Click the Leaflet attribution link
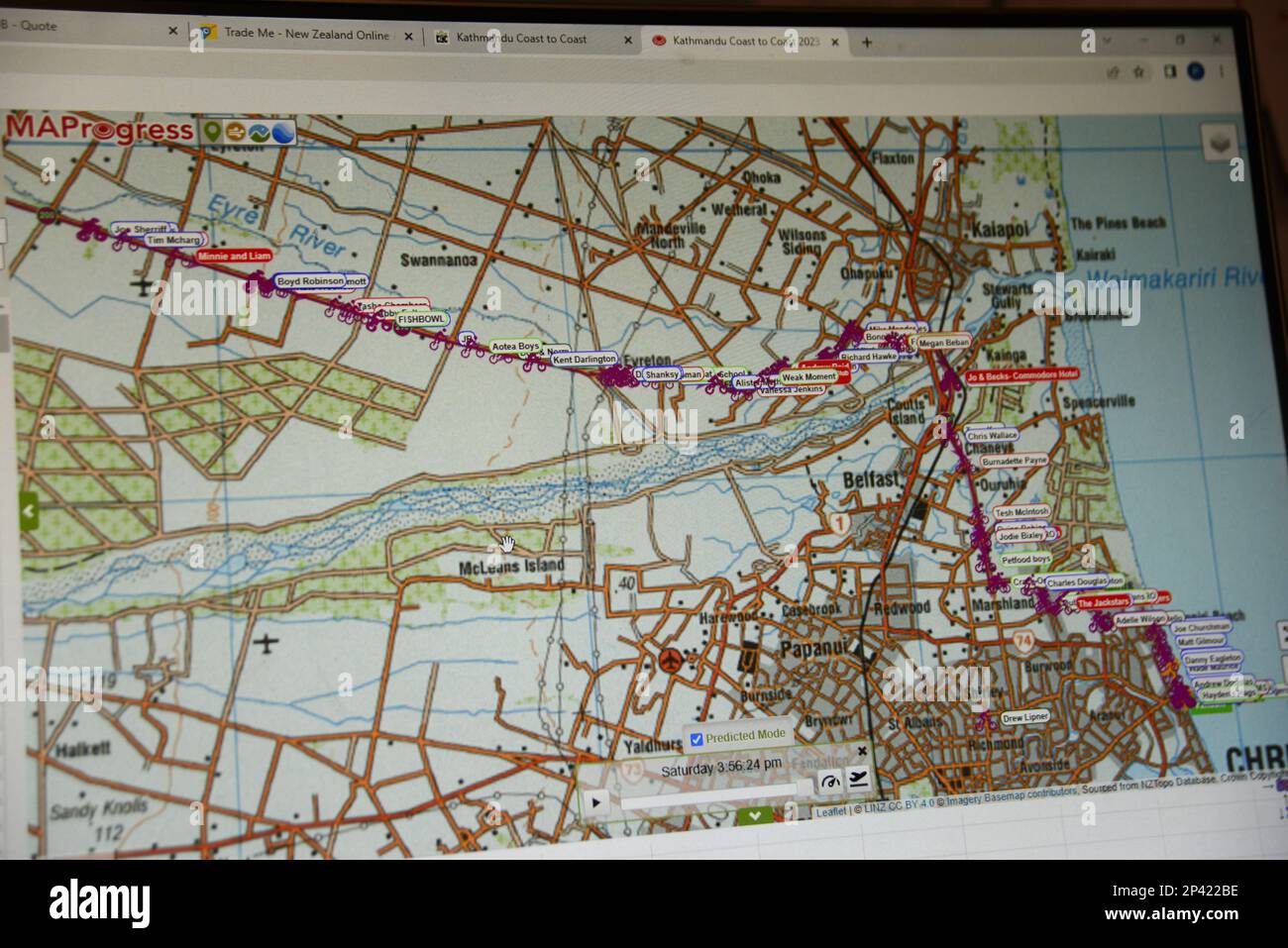Screen dimensions: 1288x948 coord(830,811)
